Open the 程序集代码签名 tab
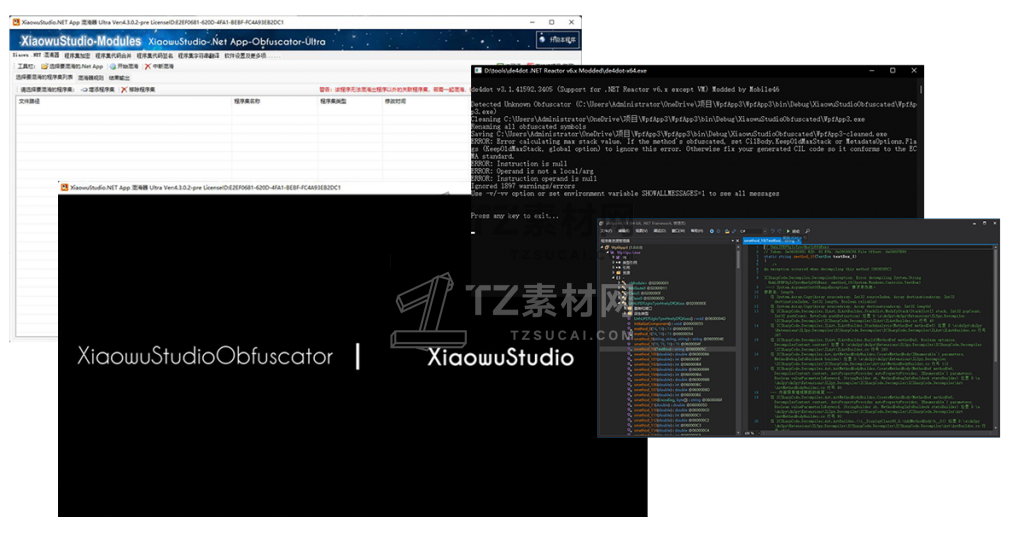 (x=155, y=56)
